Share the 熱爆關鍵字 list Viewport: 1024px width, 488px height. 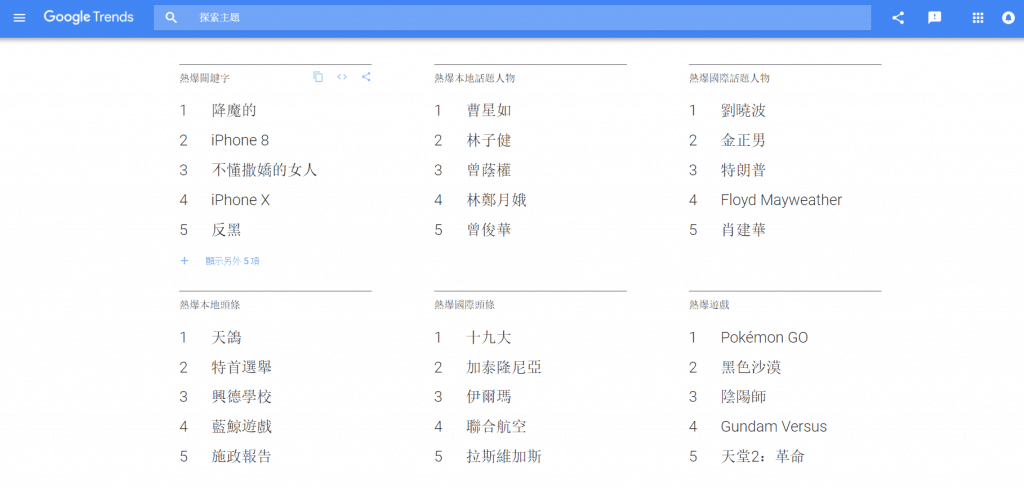[x=366, y=77]
